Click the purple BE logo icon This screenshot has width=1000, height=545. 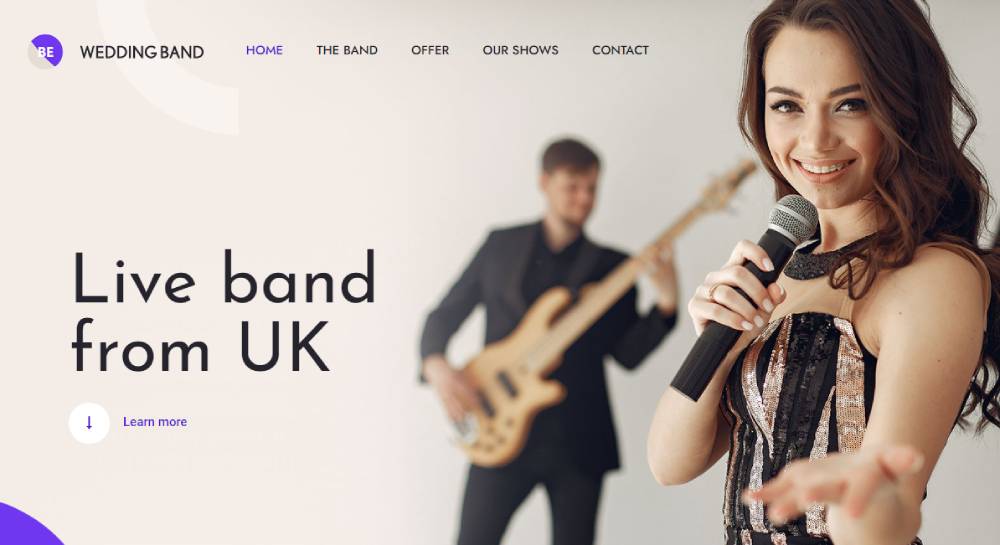pyautogui.click(x=46, y=51)
